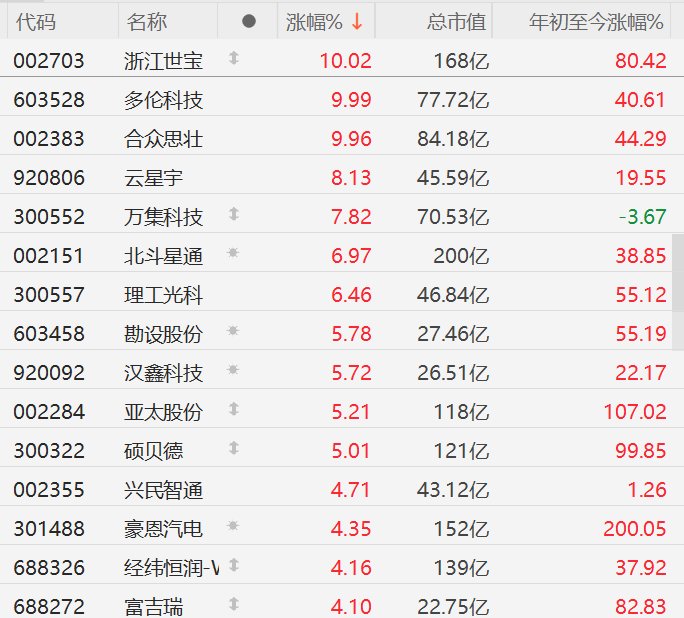The height and width of the screenshot is (618, 684).
Task: Sort by 总市值 column header
Action: pyautogui.click(x=456, y=22)
